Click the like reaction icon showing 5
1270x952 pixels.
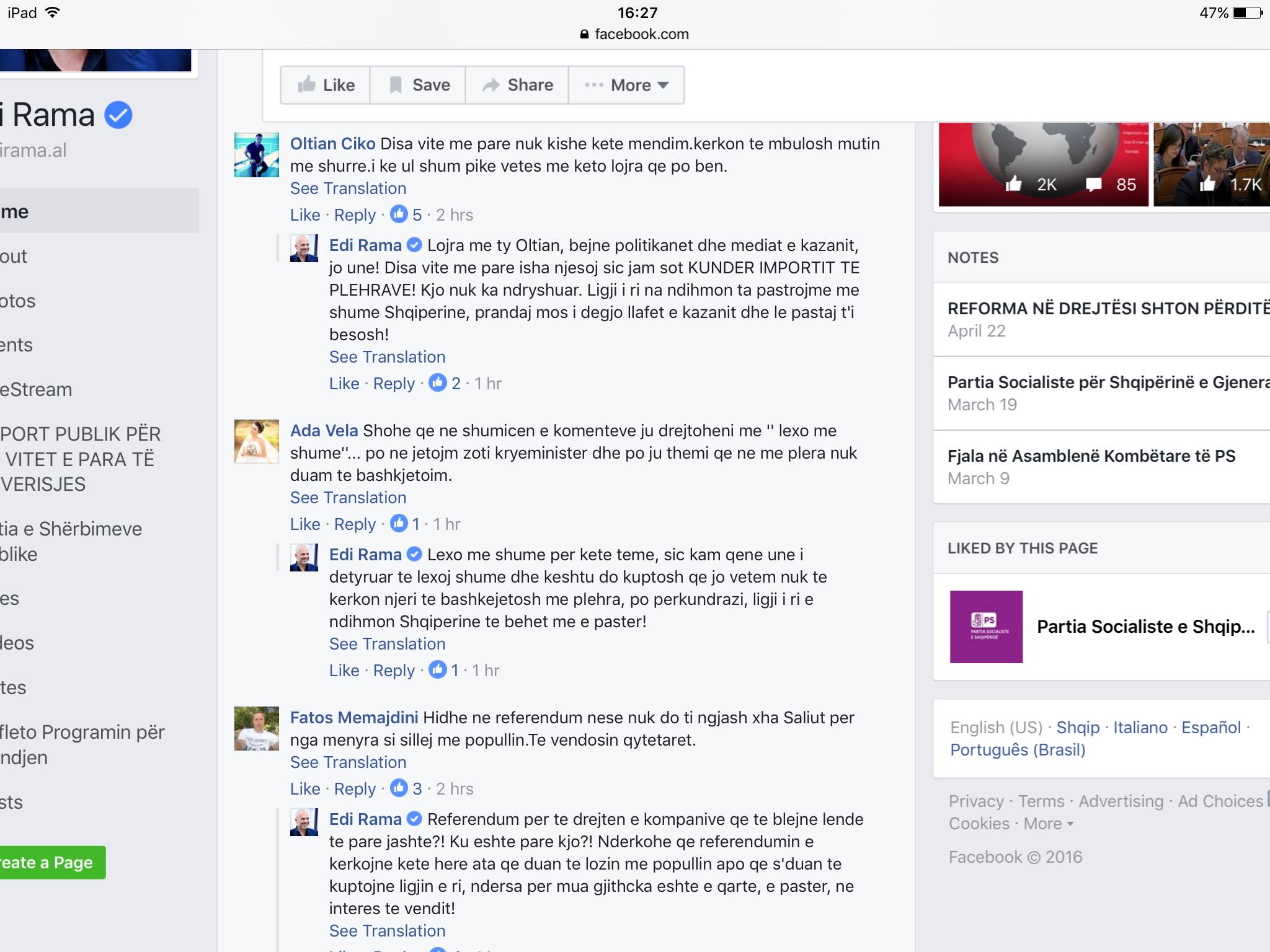399,214
